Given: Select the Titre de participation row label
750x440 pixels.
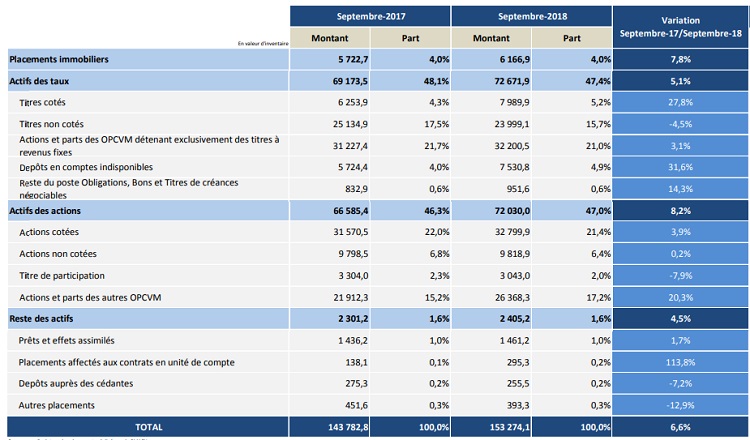Looking at the screenshot, I should click(x=62, y=275).
